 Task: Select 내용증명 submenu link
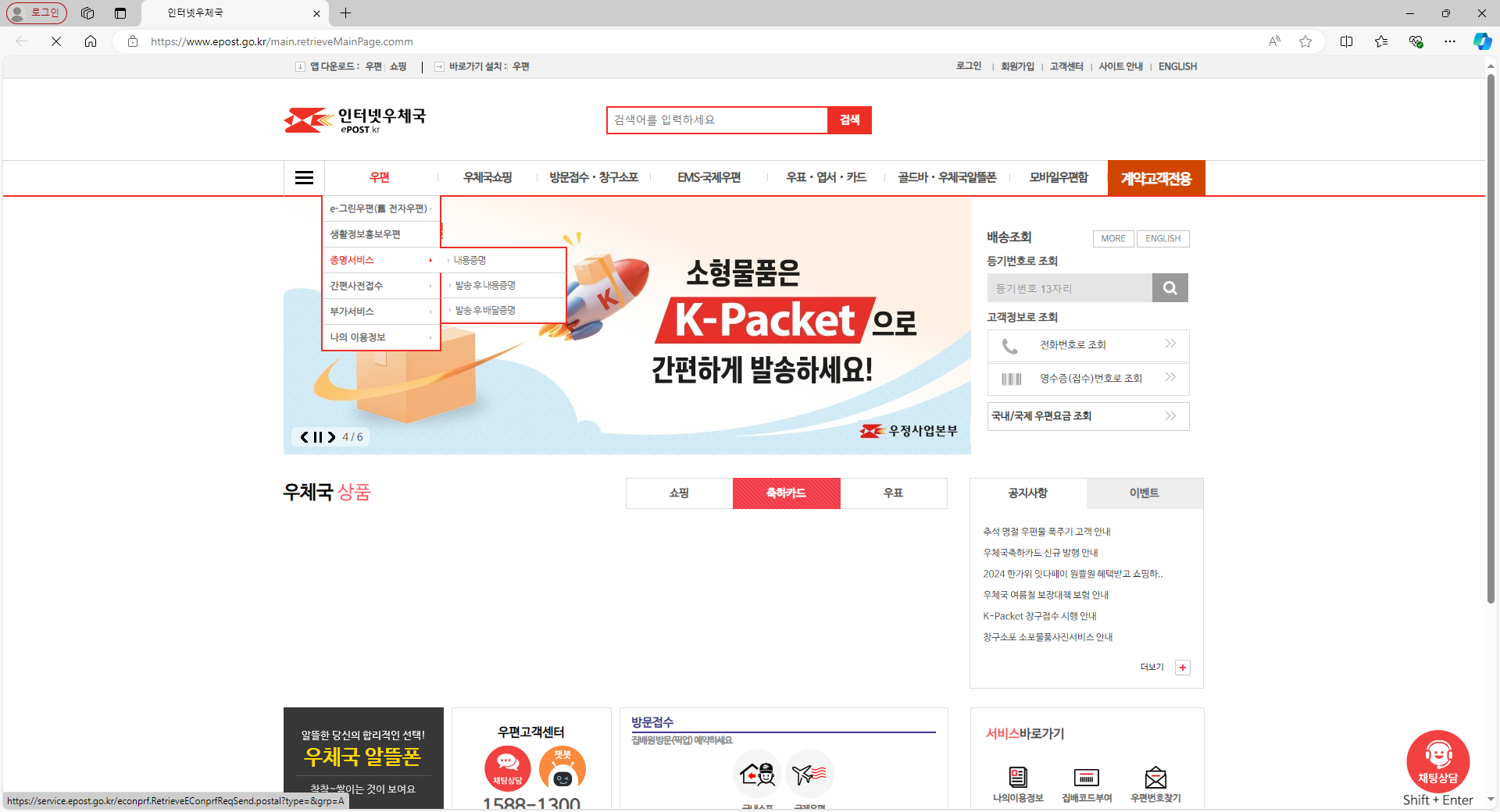(x=470, y=260)
